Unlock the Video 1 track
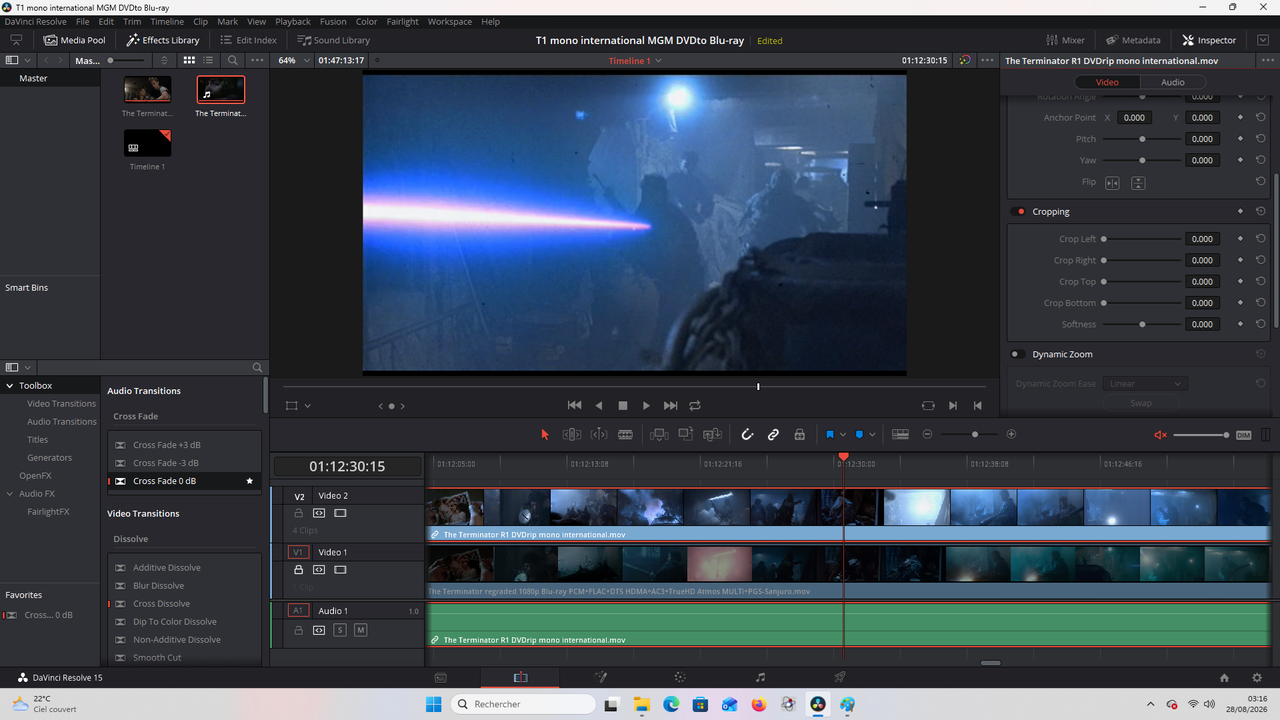 [x=298, y=570]
